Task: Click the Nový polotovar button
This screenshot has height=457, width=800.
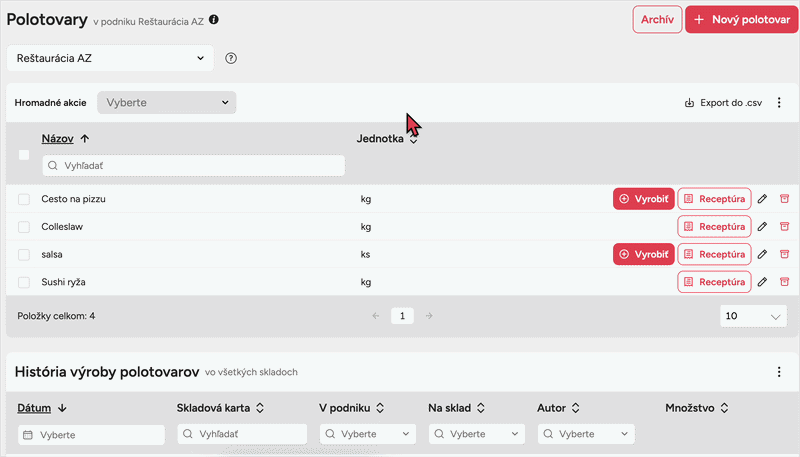Action: pyautogui.click(x=741, y=19)
